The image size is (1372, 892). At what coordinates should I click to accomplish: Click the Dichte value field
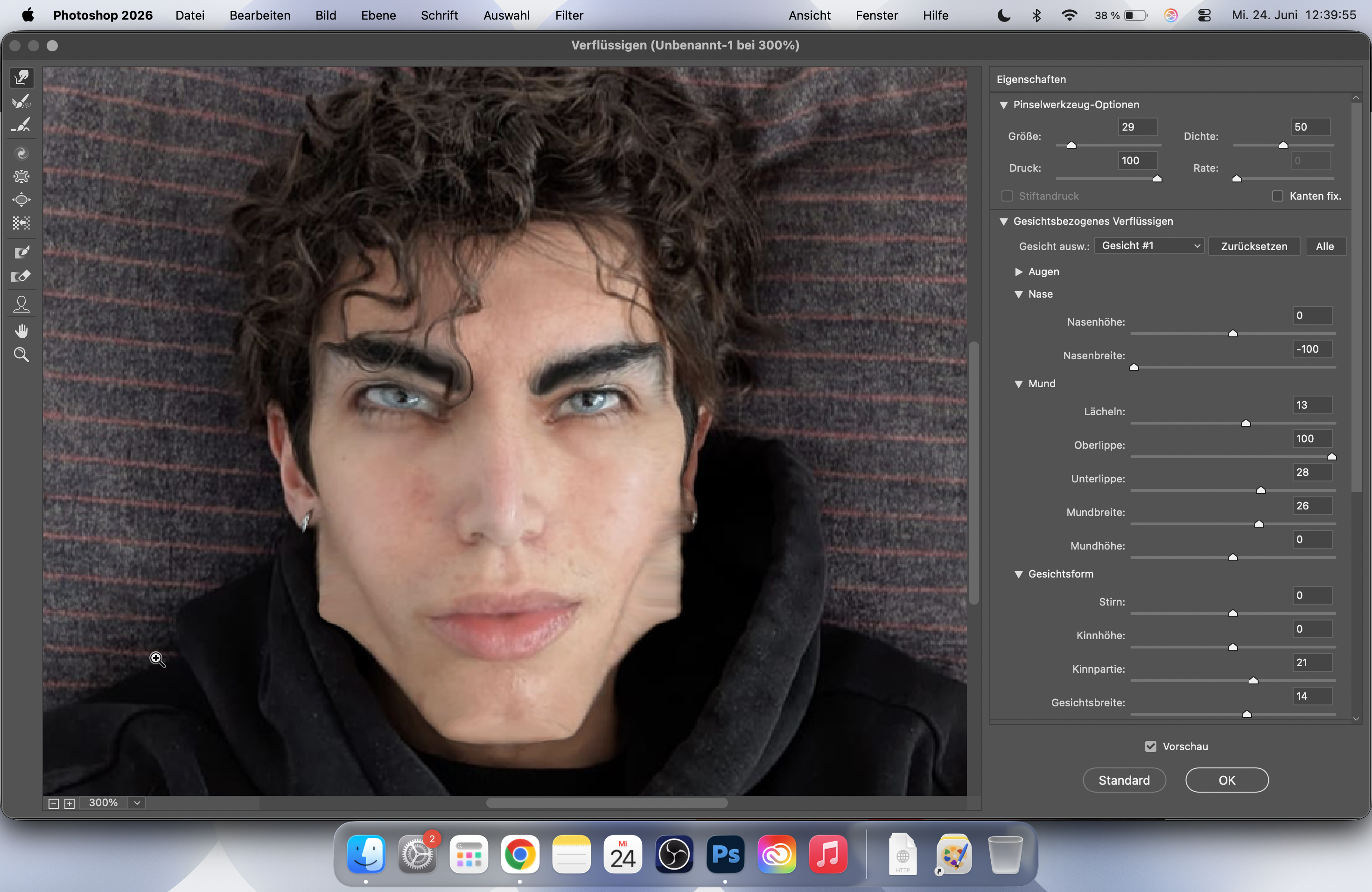1310,127
